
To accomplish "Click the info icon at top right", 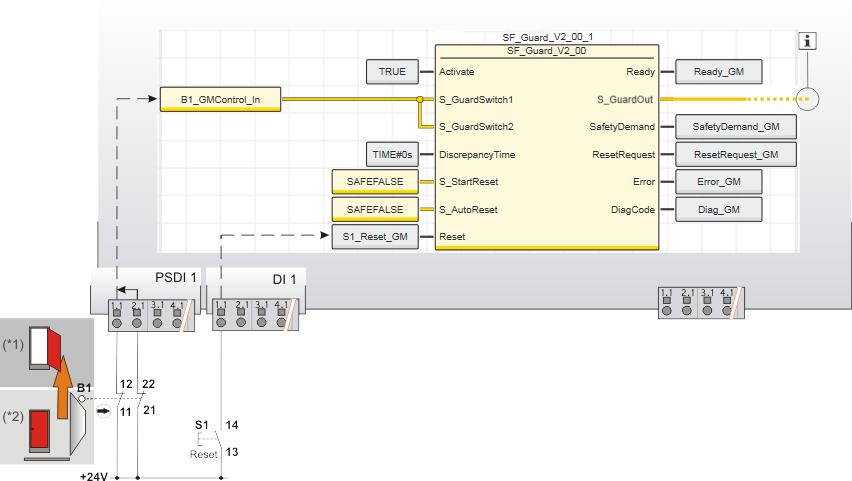I will [x=808, y=41].
